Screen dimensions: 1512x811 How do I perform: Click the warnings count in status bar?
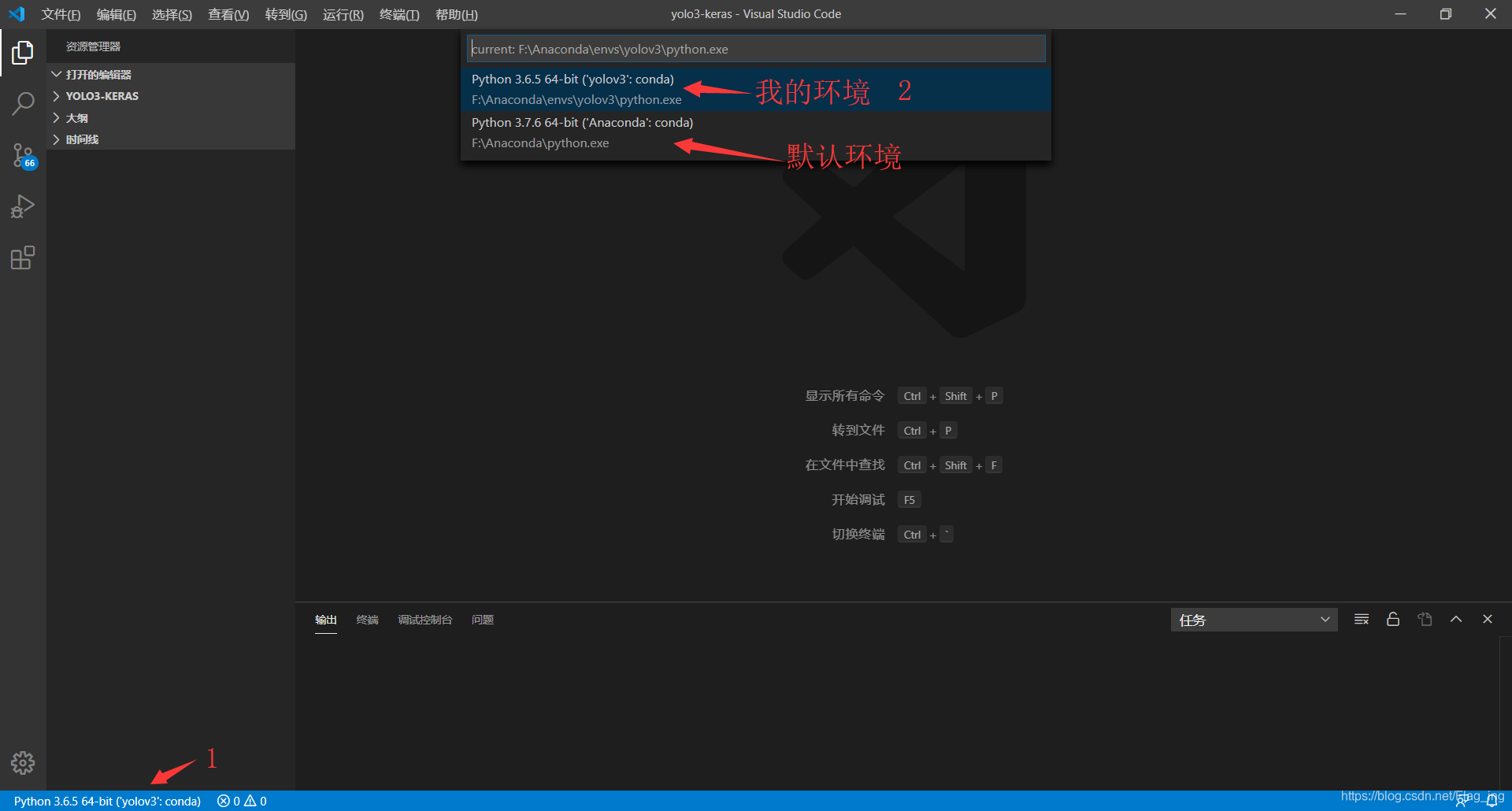coord(256,801)
